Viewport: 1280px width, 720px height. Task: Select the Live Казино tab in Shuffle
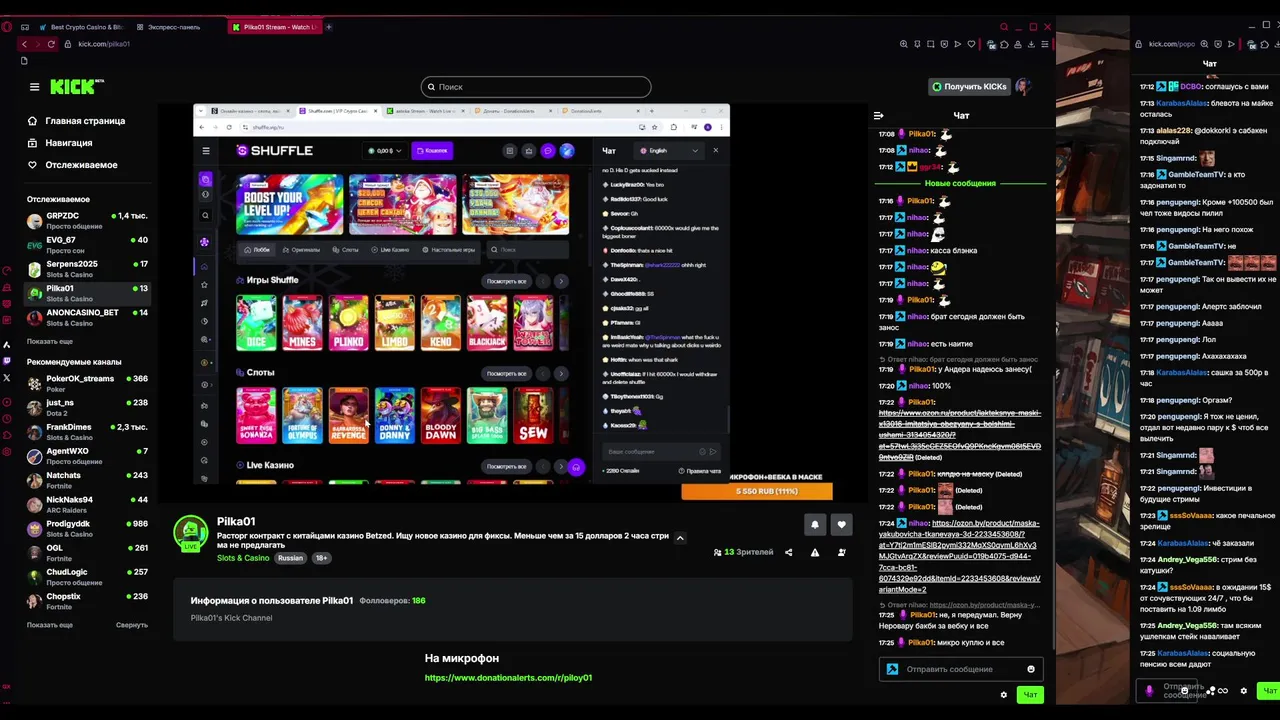389,250
